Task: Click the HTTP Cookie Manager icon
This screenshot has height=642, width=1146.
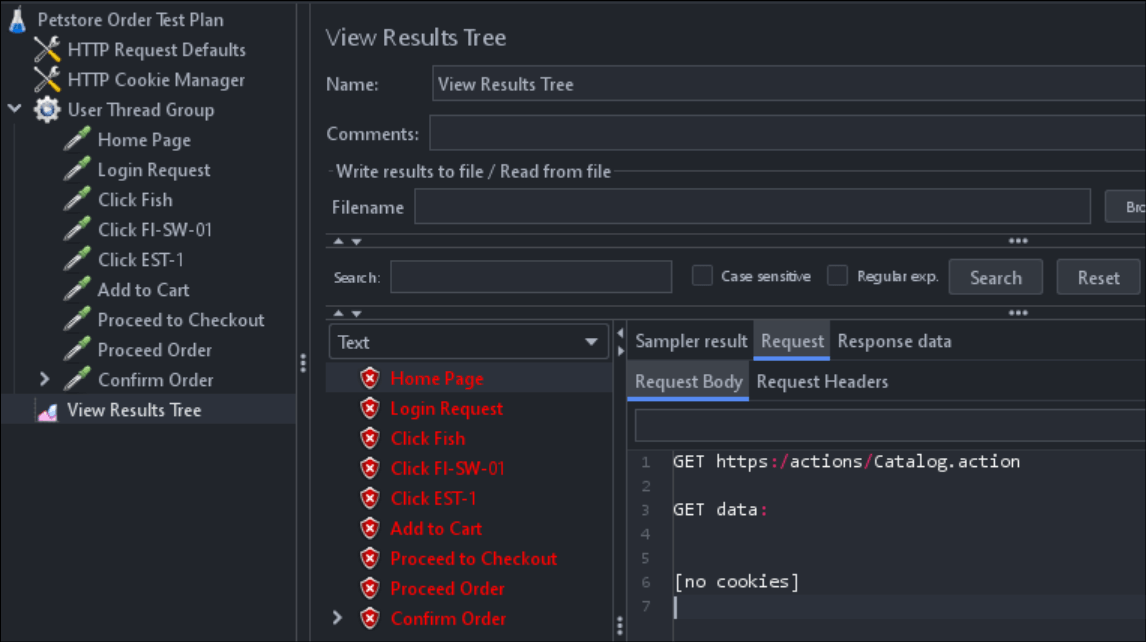Action: pyautogui.click(x=47, y=79)
